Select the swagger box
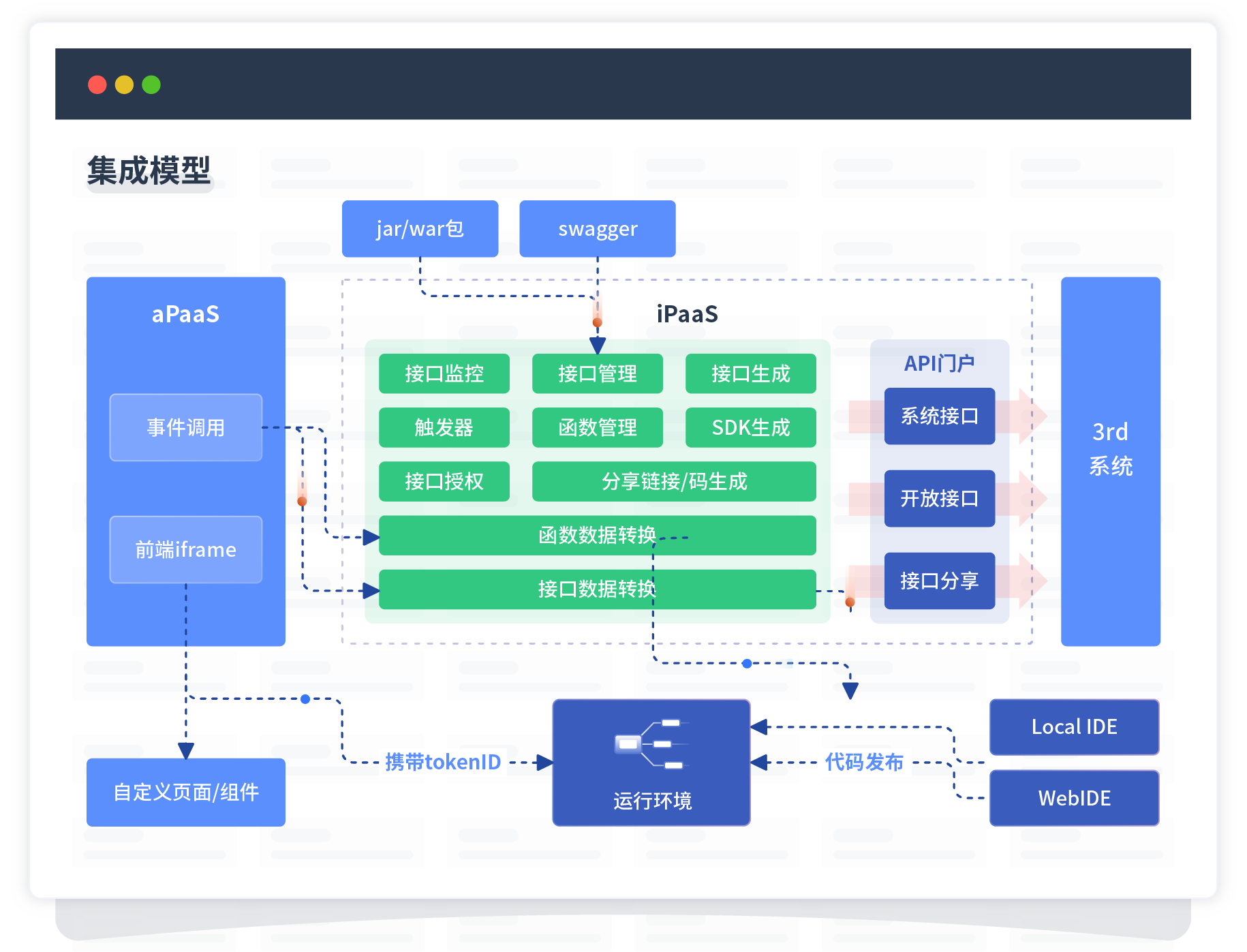 click(x=597, y=229)
